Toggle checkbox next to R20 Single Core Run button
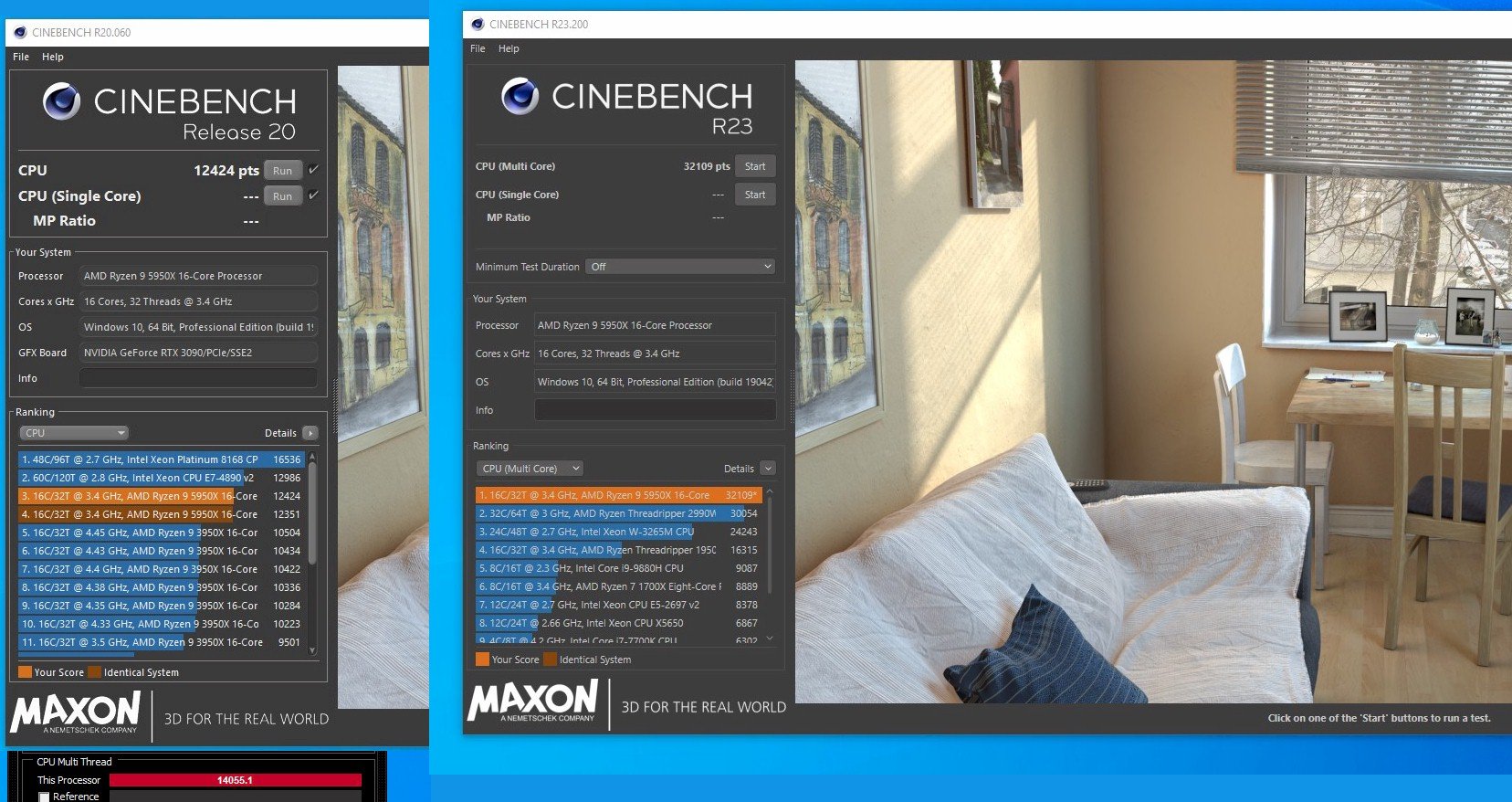This screenshot has width=1512, height=802. (x=313, y=195)
